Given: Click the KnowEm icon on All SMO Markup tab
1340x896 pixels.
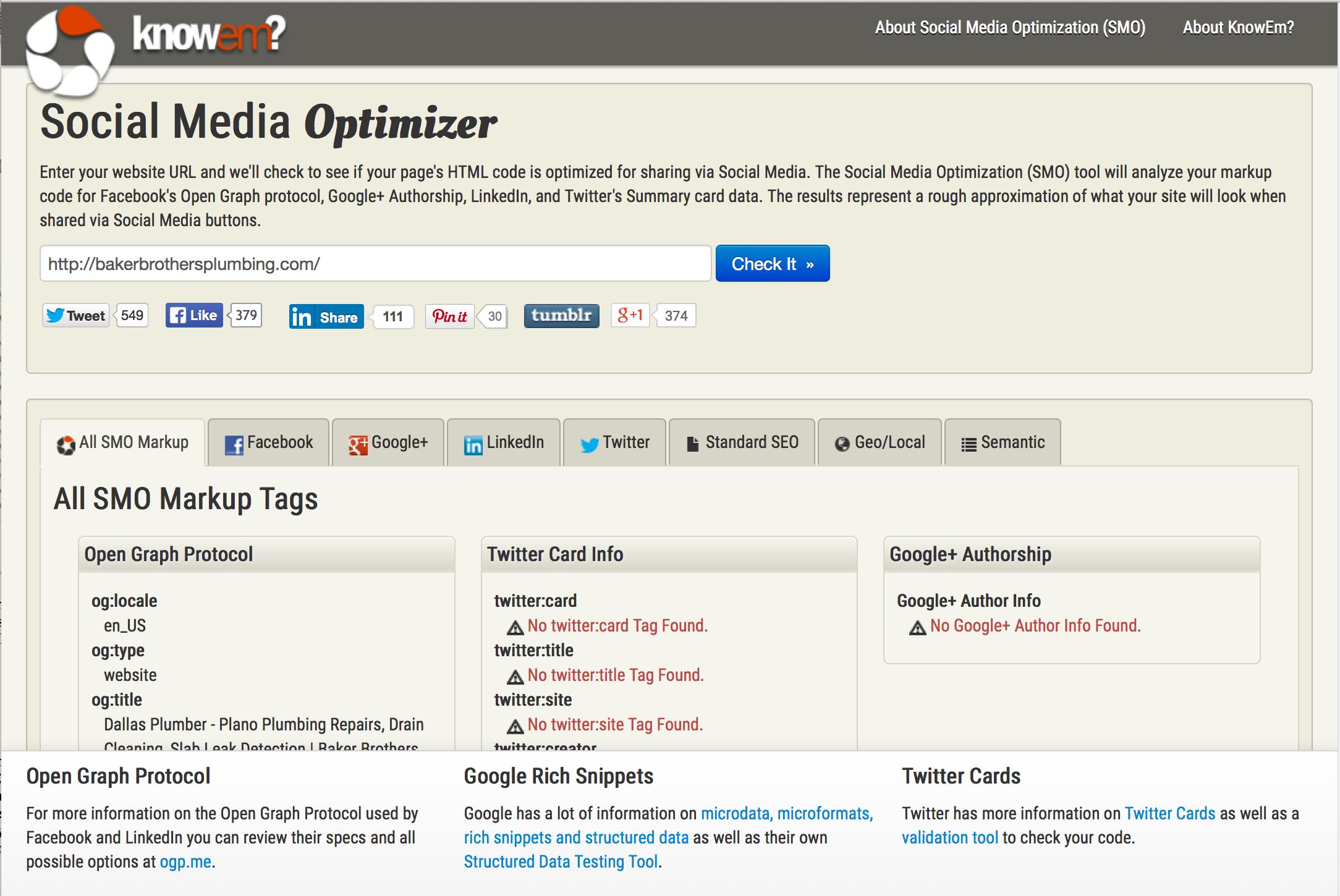Looking at the screenshot, I should (x=66, y=445).
